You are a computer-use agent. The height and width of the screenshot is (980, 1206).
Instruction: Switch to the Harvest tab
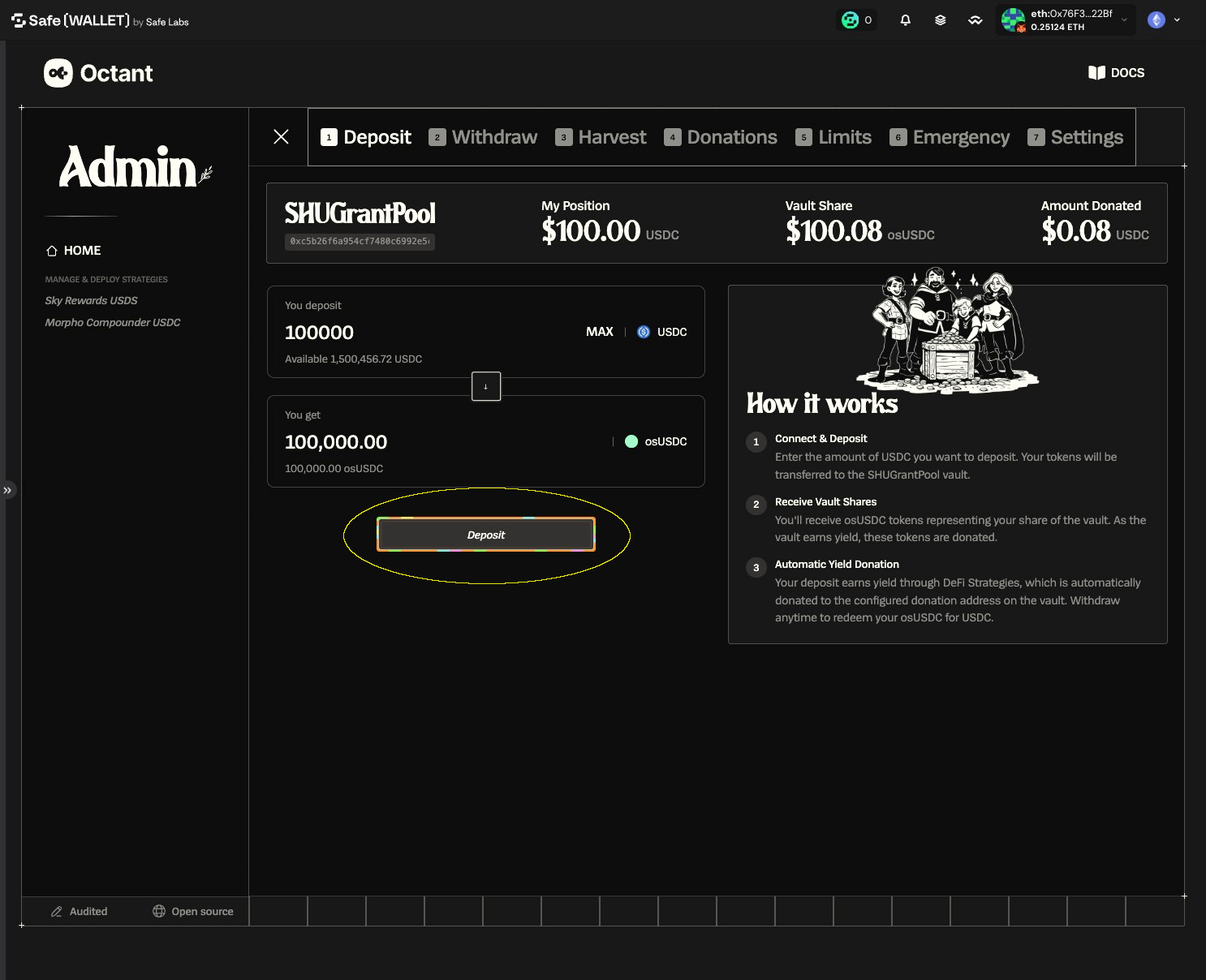pyautogui.click(x=601, y=137)
